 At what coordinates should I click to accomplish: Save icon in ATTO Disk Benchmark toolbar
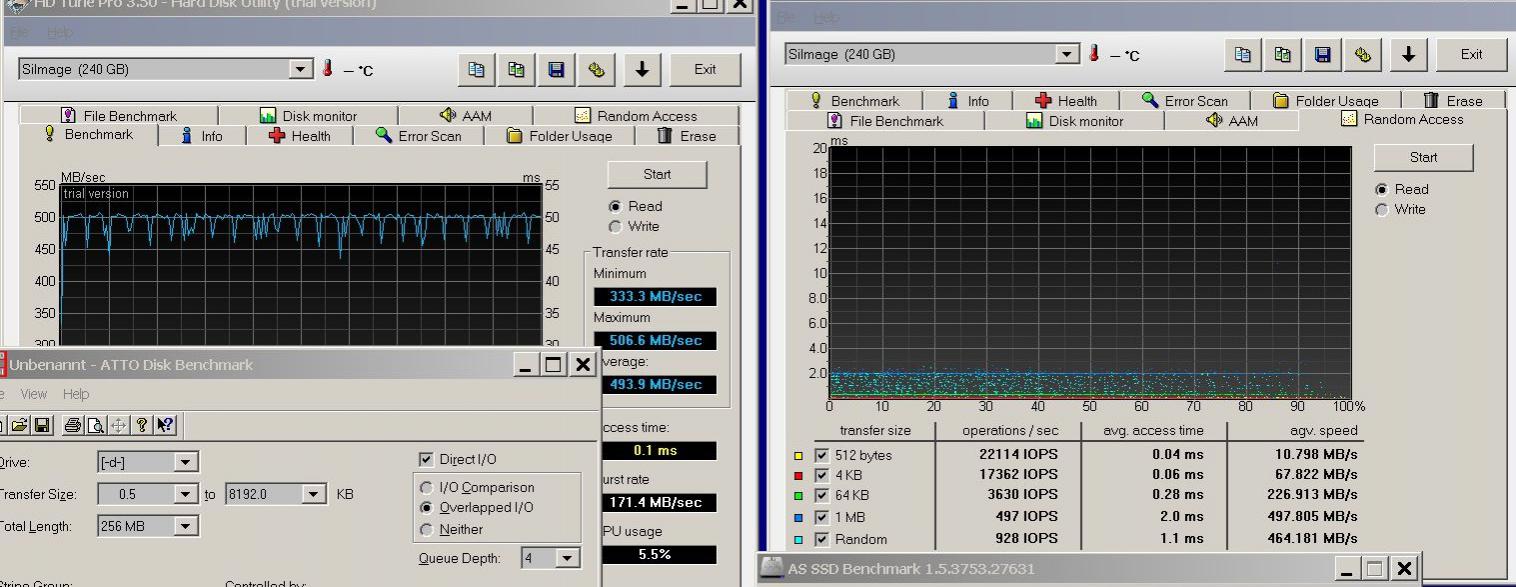tap(42, 425)
